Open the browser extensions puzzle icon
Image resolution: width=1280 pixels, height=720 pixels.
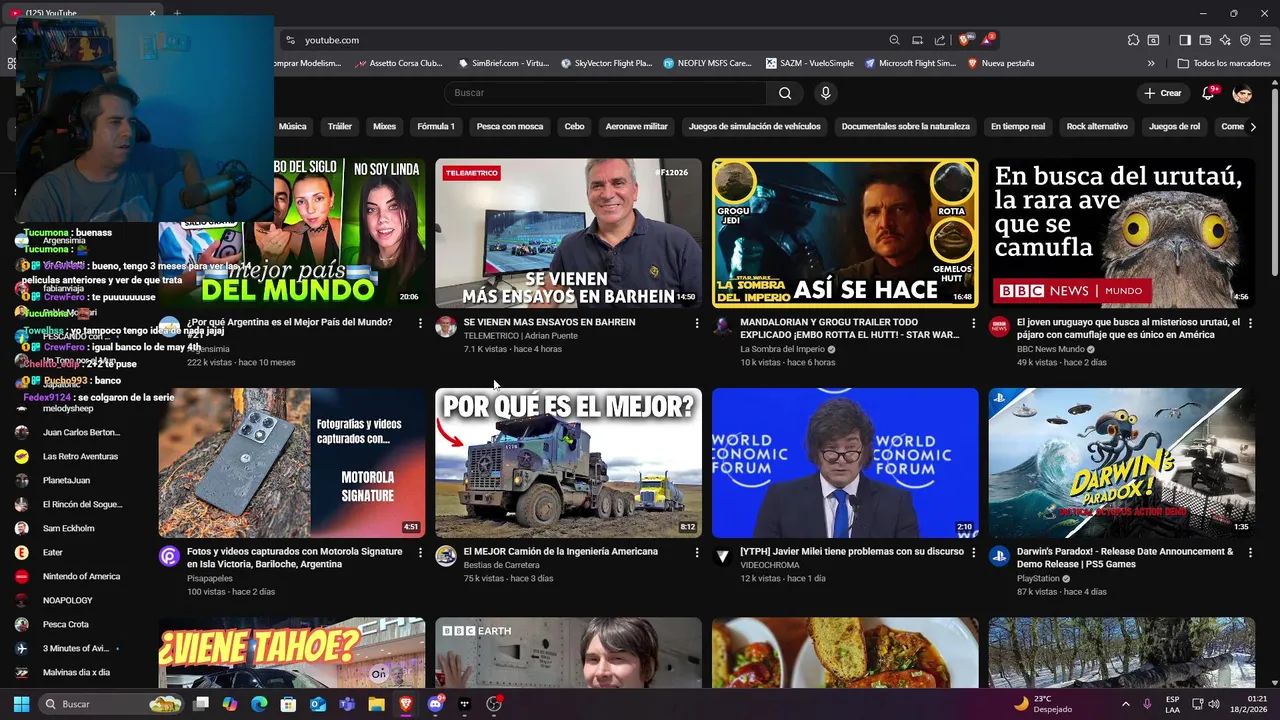pyautogui.click(x=1133, y=40)
